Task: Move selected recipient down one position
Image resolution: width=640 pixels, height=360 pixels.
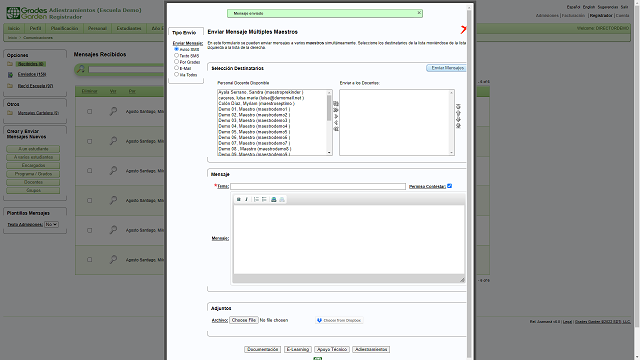Action: tap(458, 120)
